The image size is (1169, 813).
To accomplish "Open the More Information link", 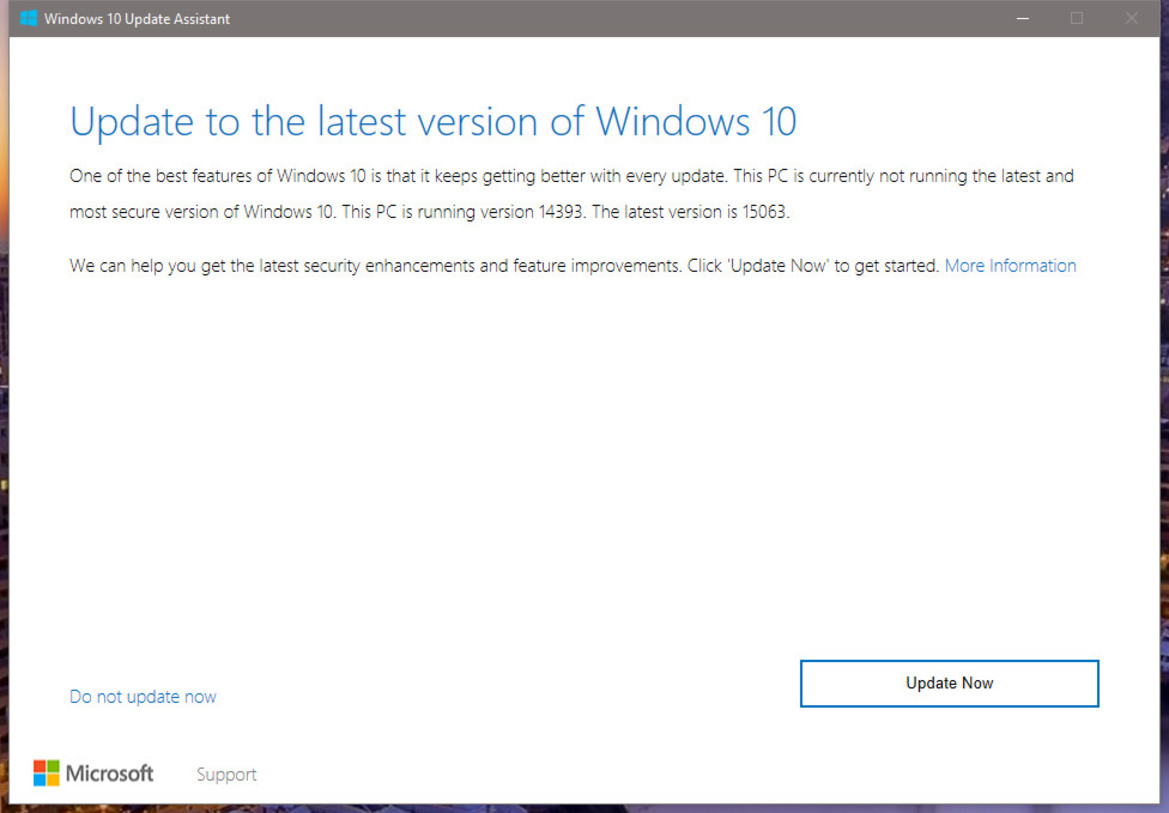I will pos(1010,266).
